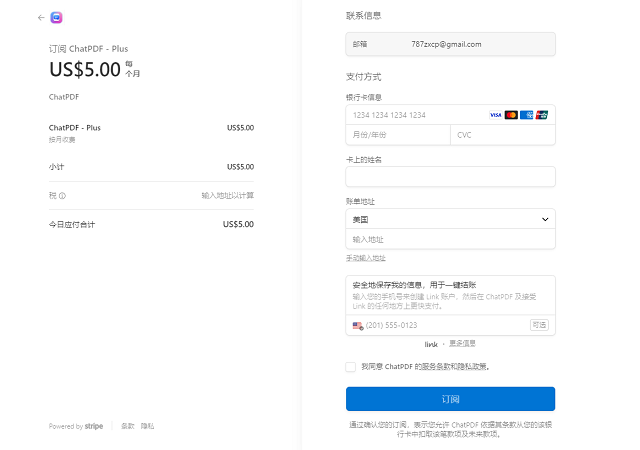Click the 联系信息 heading
The height and width of the screenshot is (450, 640).
pyautogui.click(x=364, y=16)
